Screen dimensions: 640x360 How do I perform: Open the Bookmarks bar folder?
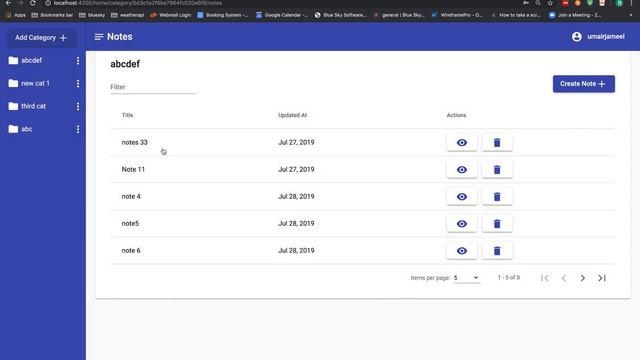52,15
